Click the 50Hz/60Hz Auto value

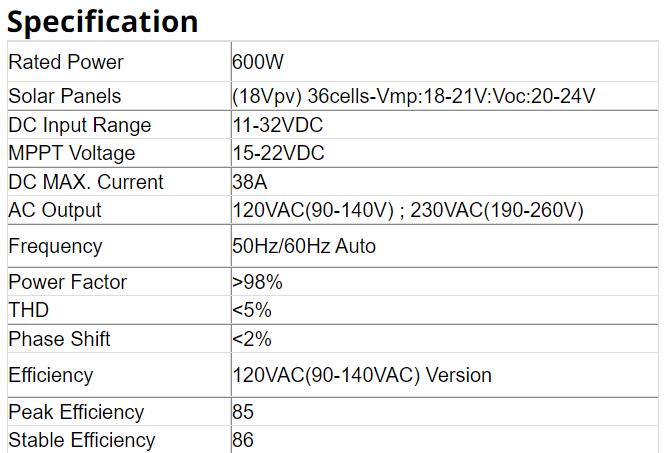coord(304,246)
